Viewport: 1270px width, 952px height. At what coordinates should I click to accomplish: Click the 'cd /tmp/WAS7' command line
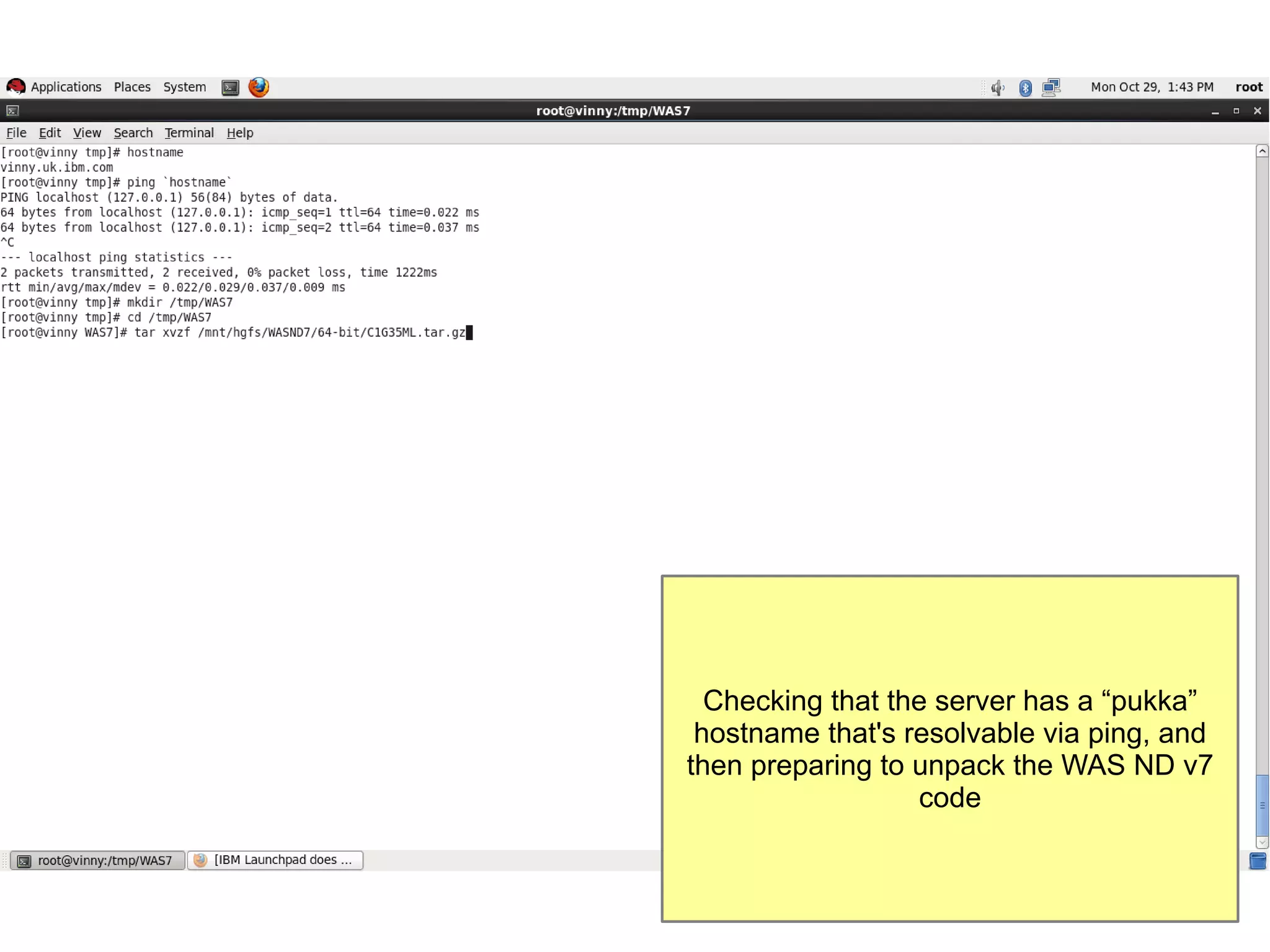click(x=106, y=318)
